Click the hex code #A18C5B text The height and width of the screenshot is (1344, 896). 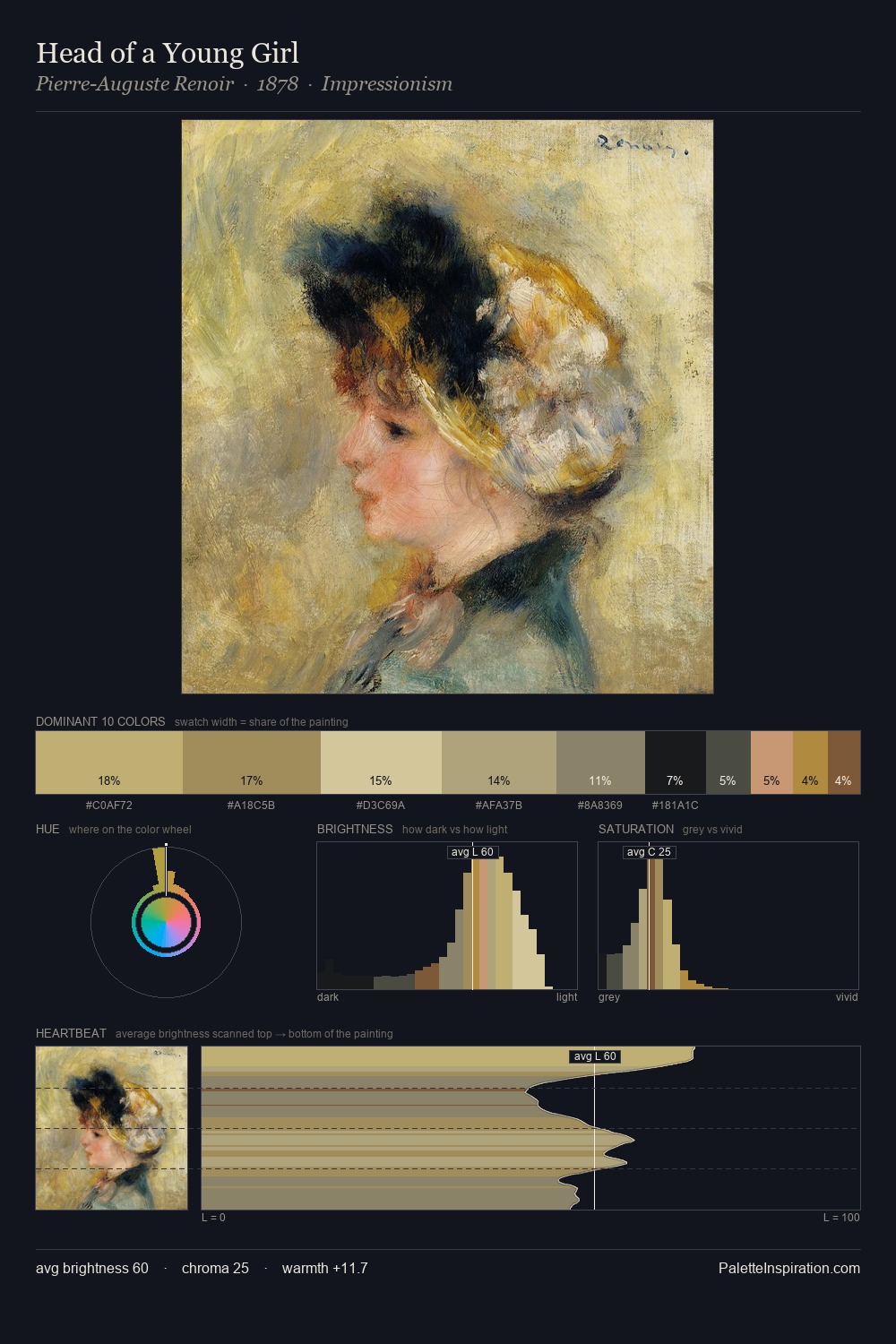(x=251, y=806)
